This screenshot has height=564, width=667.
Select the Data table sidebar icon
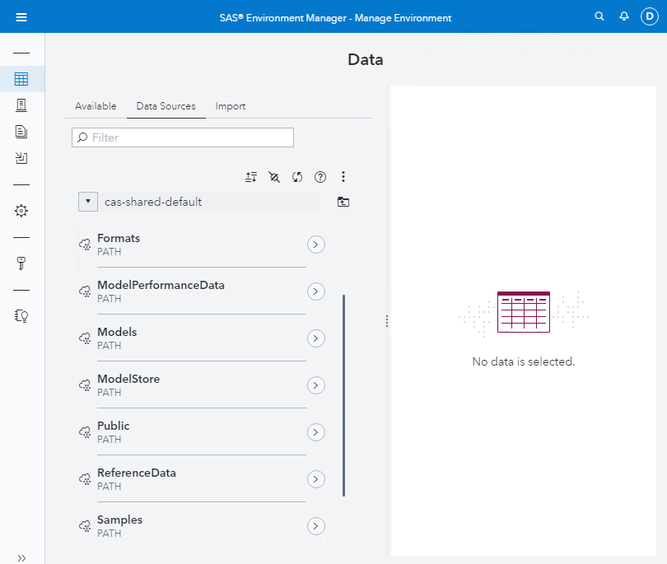coord(21,79)
